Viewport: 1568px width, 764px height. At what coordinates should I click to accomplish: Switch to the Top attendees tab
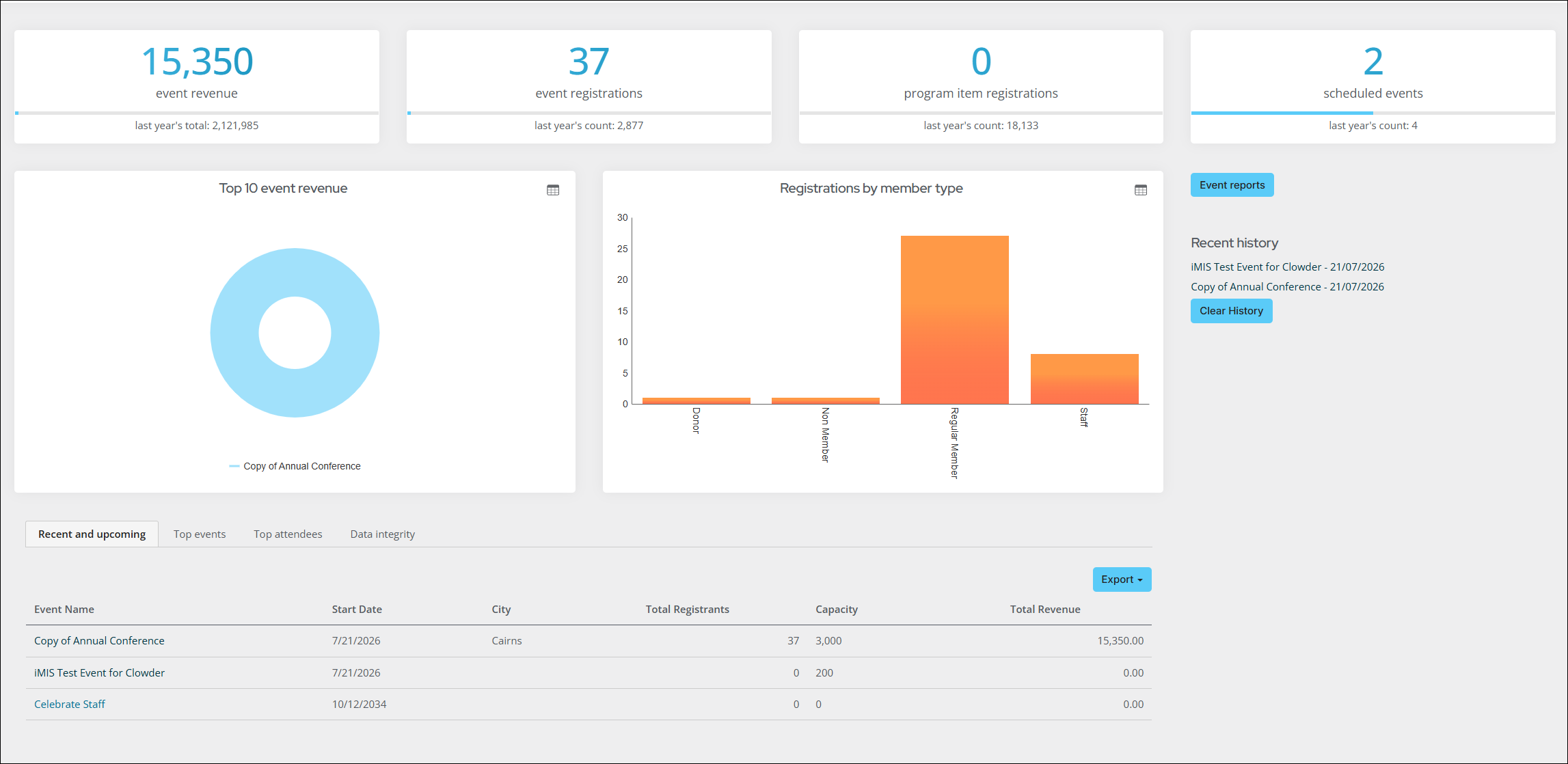point(288,534)
